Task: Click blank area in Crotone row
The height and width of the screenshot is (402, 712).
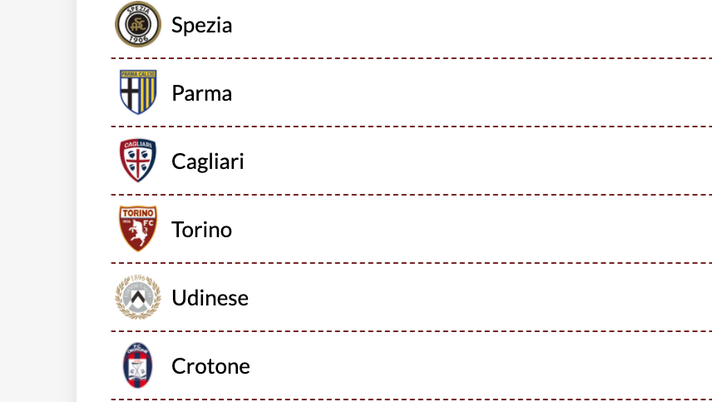Action: pyautogui.click(x=481, y=366)
